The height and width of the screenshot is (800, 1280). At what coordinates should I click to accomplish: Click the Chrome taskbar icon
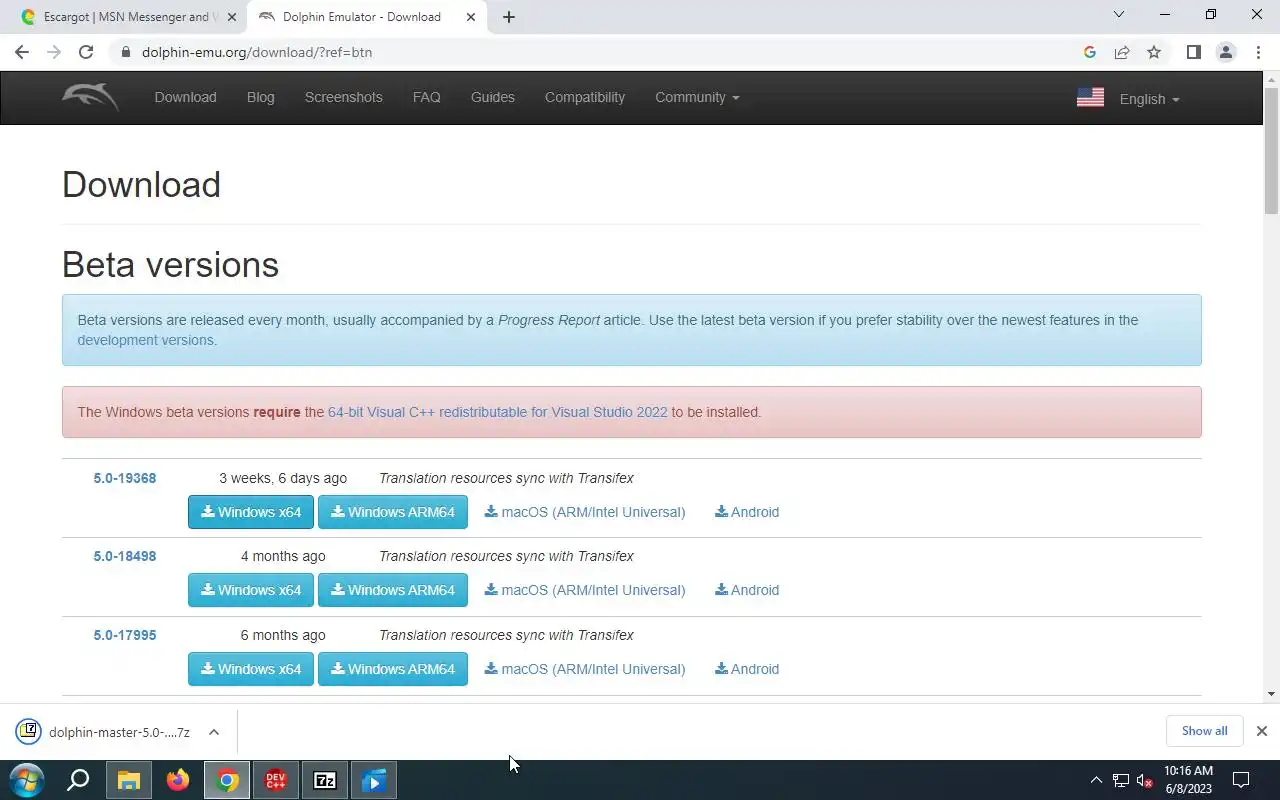pyautogui.click(x=228, y=780)
